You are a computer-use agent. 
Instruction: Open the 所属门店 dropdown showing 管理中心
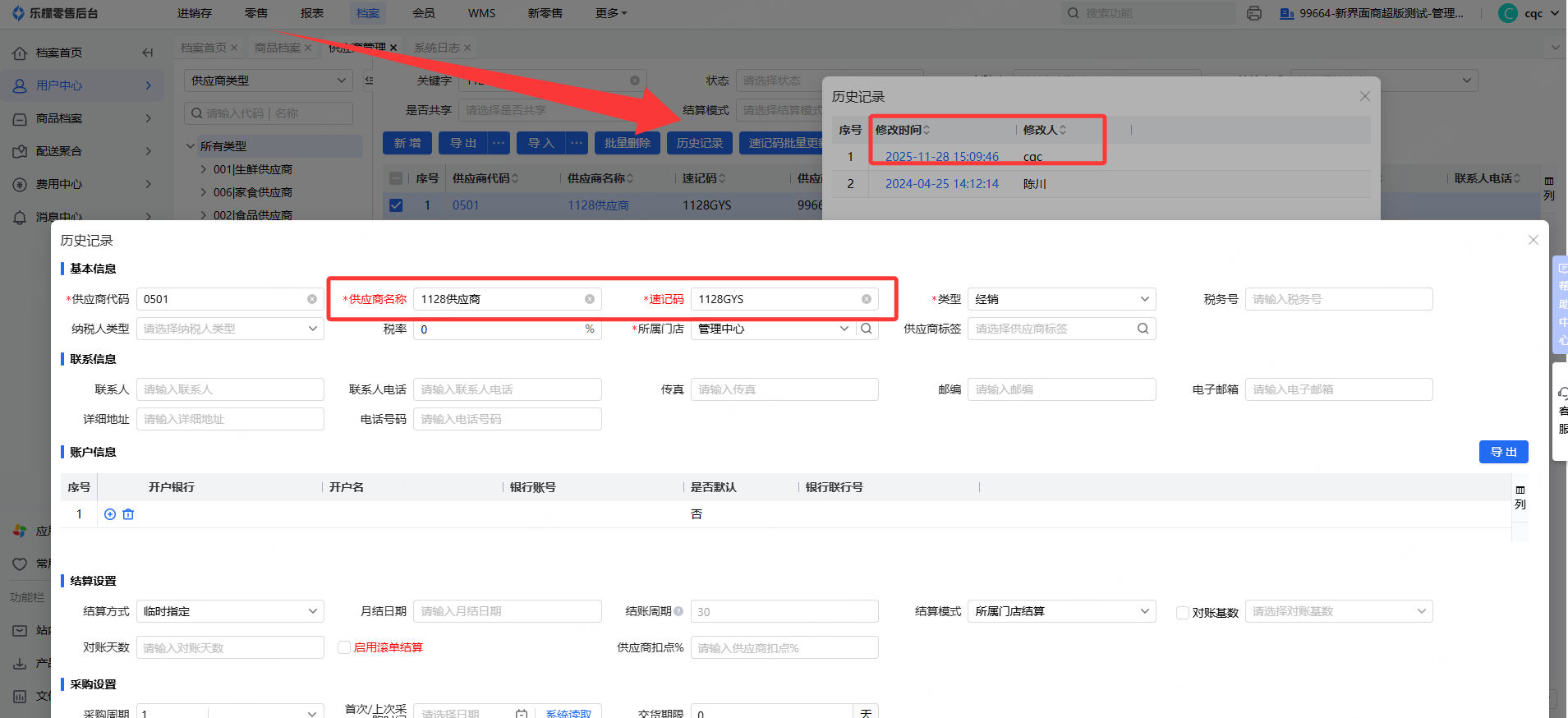773,329
